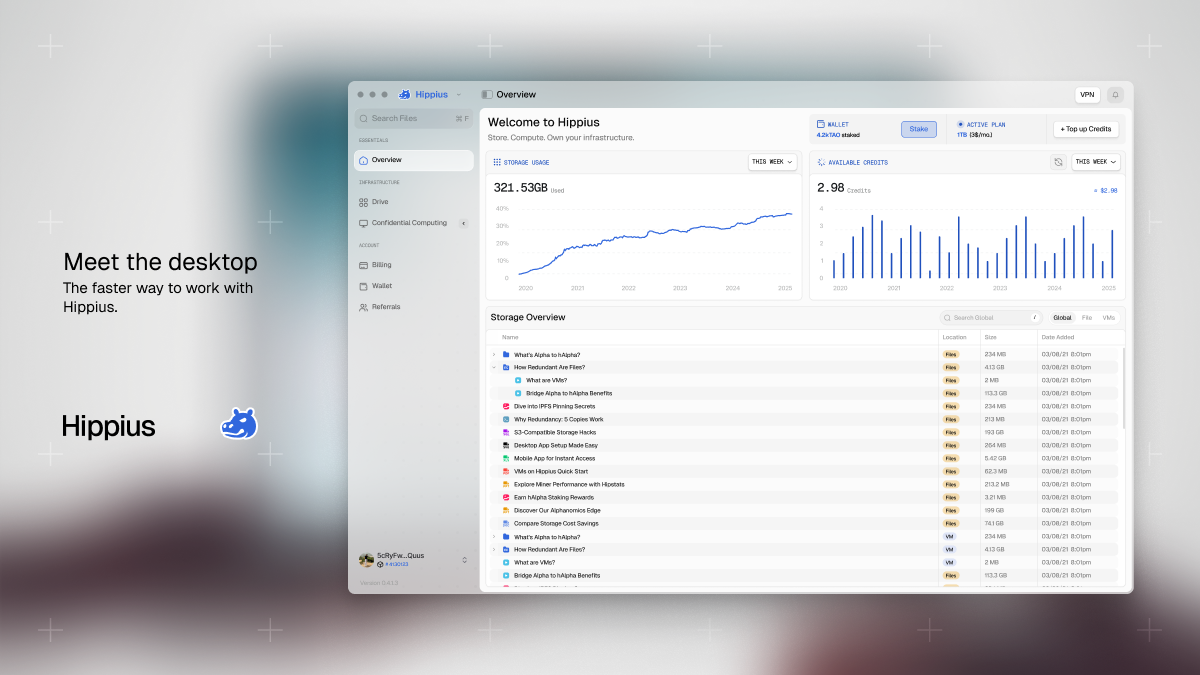Open the notifications bell

pos(1115,95)
